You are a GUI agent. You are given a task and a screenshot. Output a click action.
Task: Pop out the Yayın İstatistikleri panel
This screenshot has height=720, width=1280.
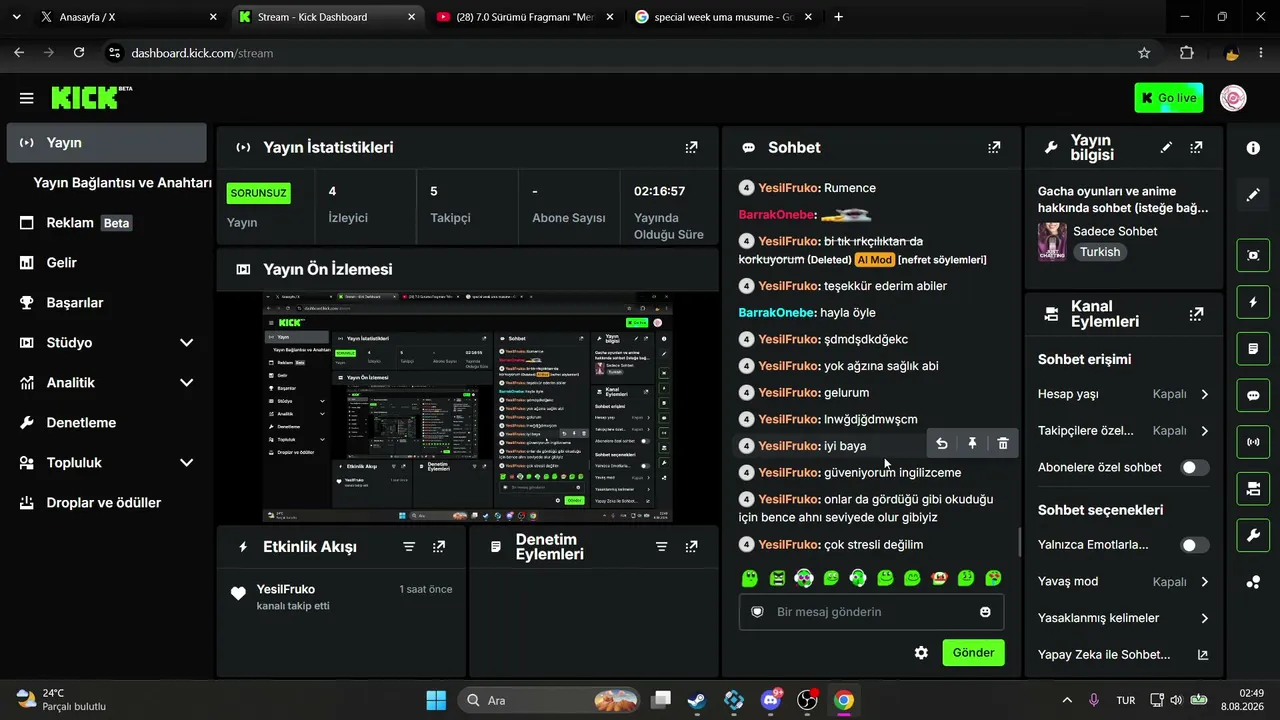point(691,147)
